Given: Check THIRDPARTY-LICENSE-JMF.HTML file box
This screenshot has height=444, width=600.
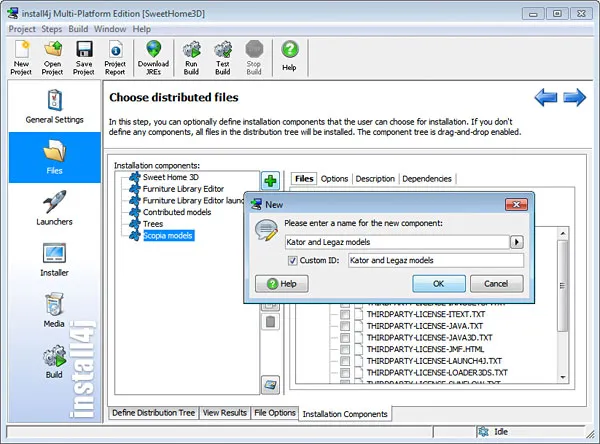Looking at the screenshot, I should [x=345, y=349].
